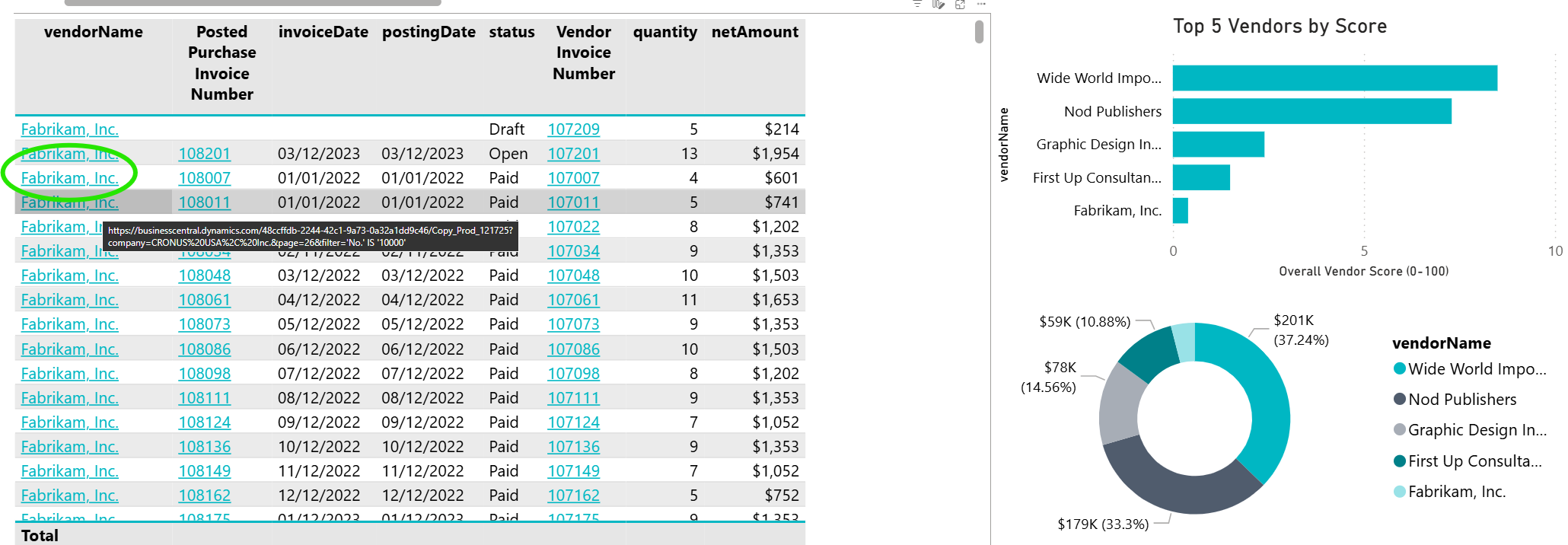
Task: Select the Nod Publishers bar
Action: point(1311,111)
